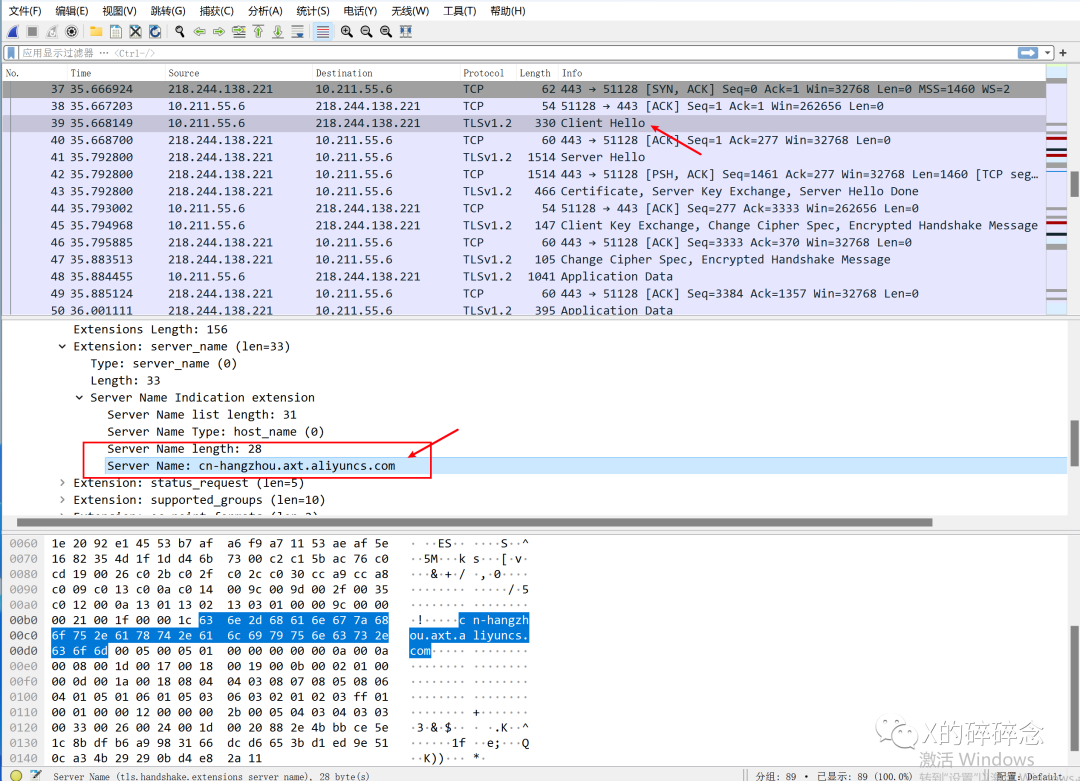Click the resize columns icon
This screenshot has width=1080, height=781.
405,32
